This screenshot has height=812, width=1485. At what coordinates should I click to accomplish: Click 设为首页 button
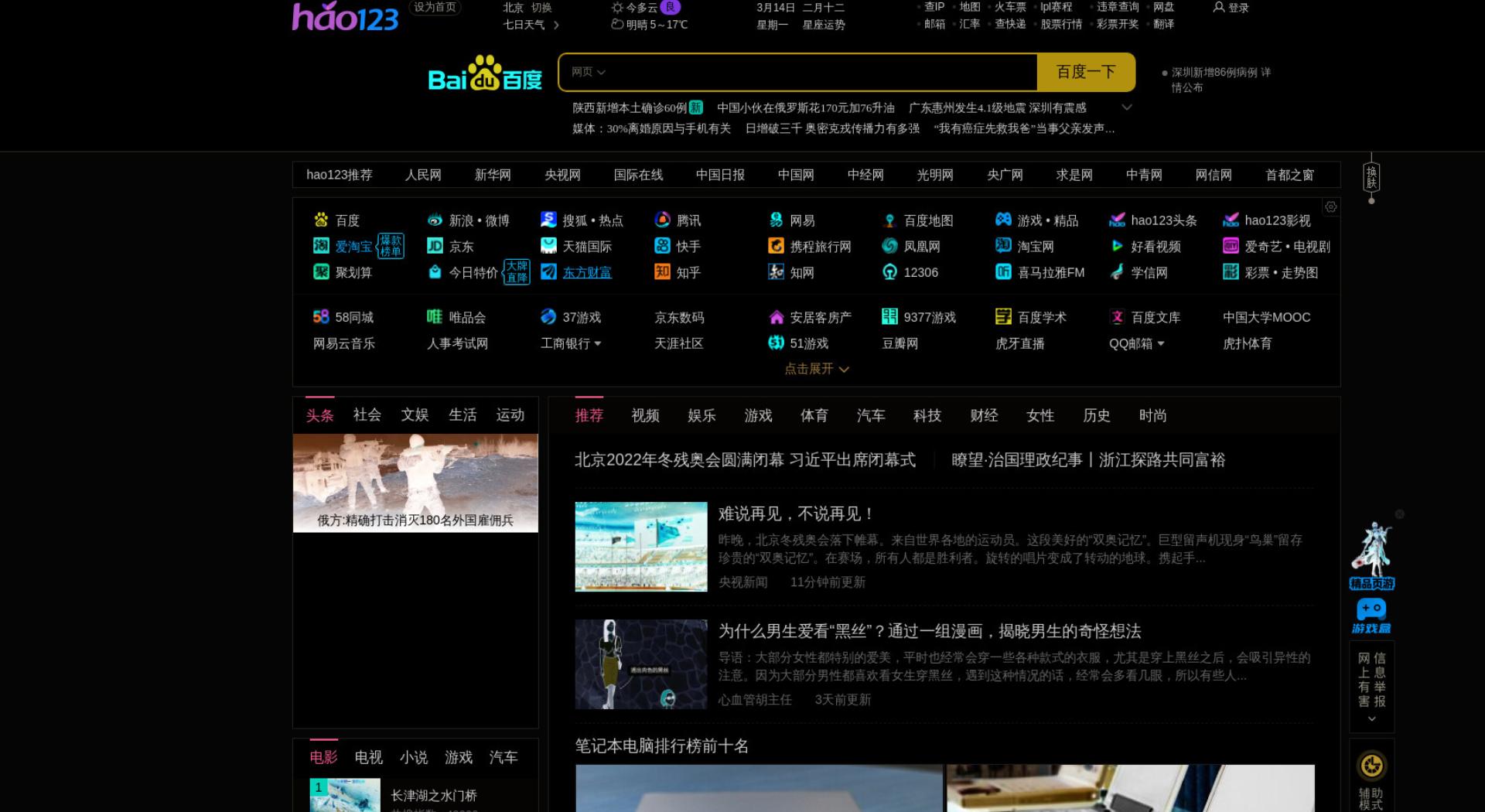[435, 7]
